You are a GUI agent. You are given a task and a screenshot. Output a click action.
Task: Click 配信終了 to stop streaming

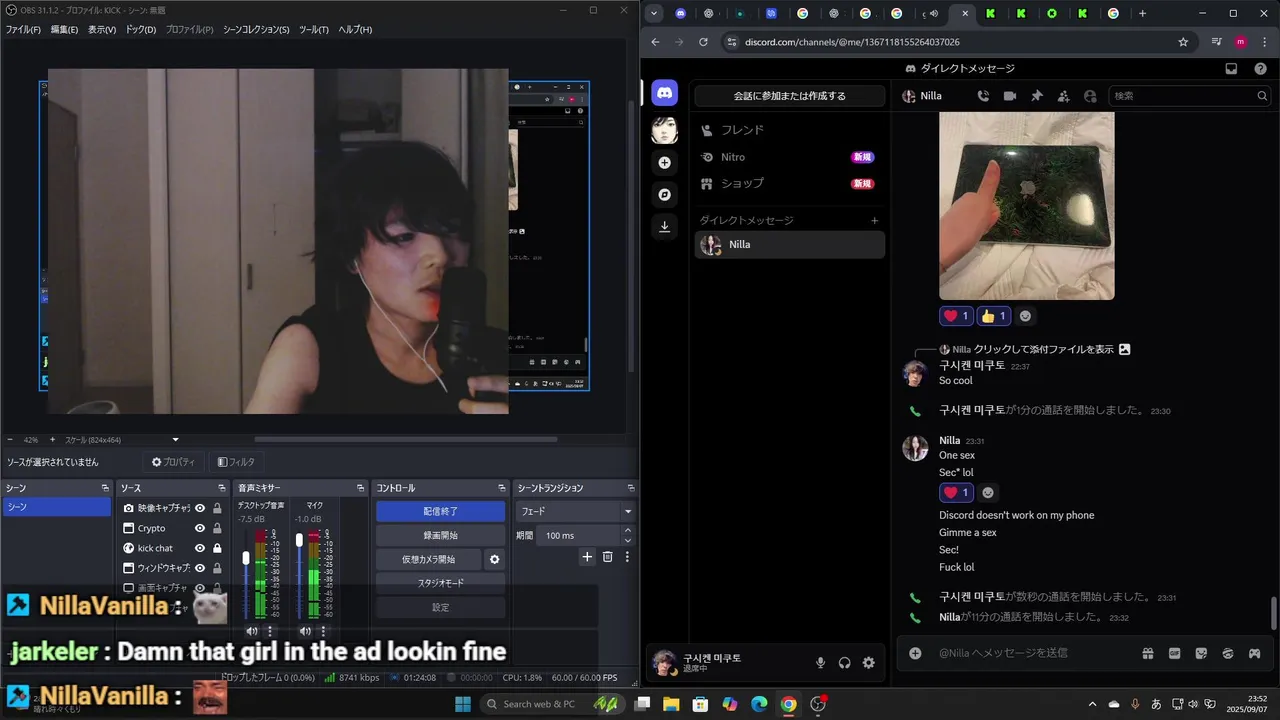pos(440,511)
